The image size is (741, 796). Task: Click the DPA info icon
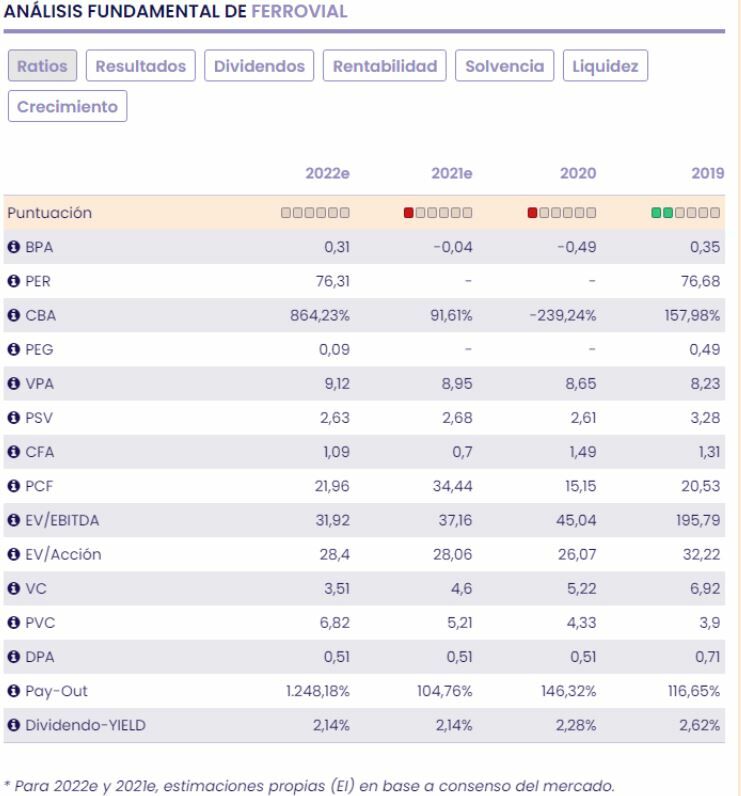[x=13, y=658]
